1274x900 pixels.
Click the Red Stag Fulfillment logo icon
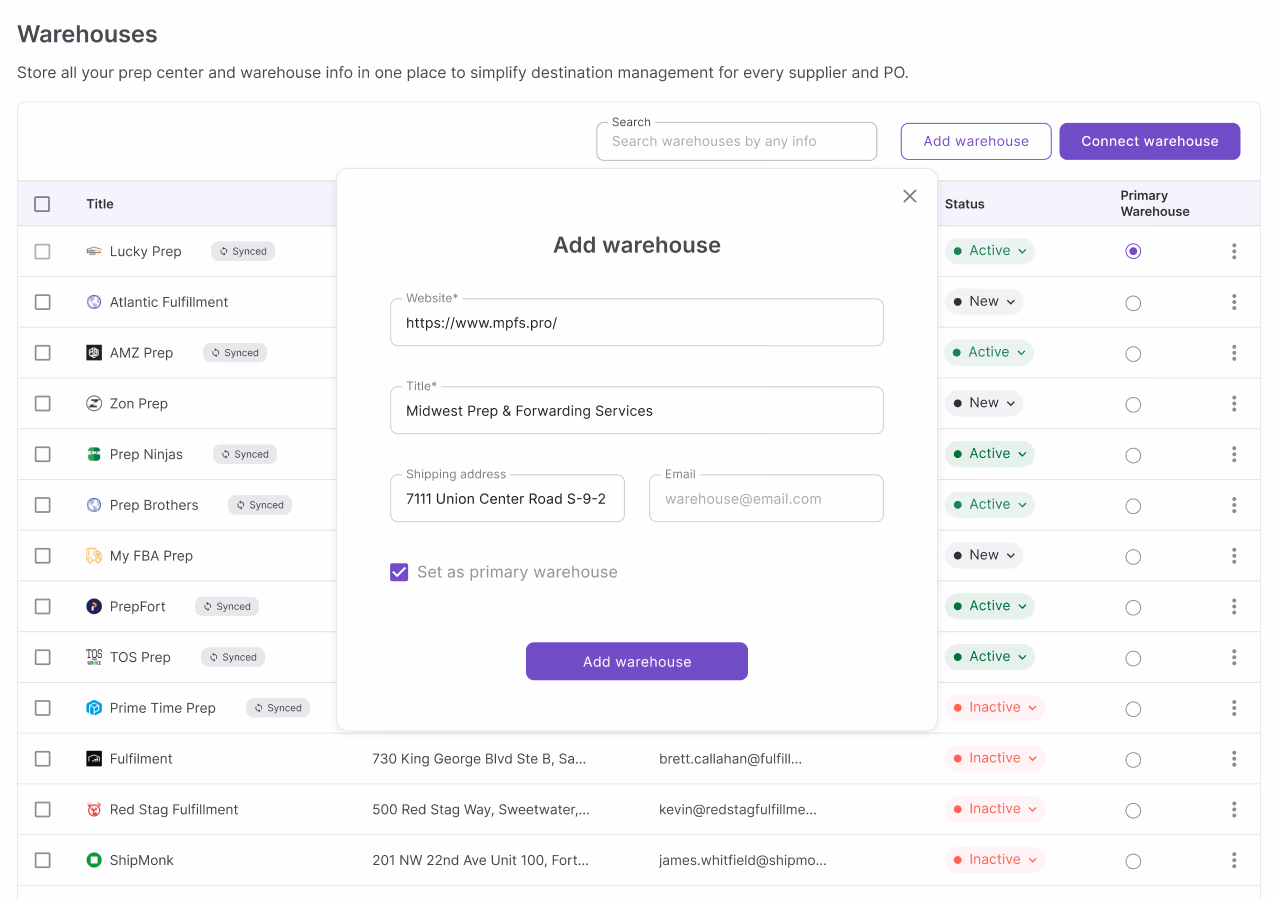pos(94,810)
